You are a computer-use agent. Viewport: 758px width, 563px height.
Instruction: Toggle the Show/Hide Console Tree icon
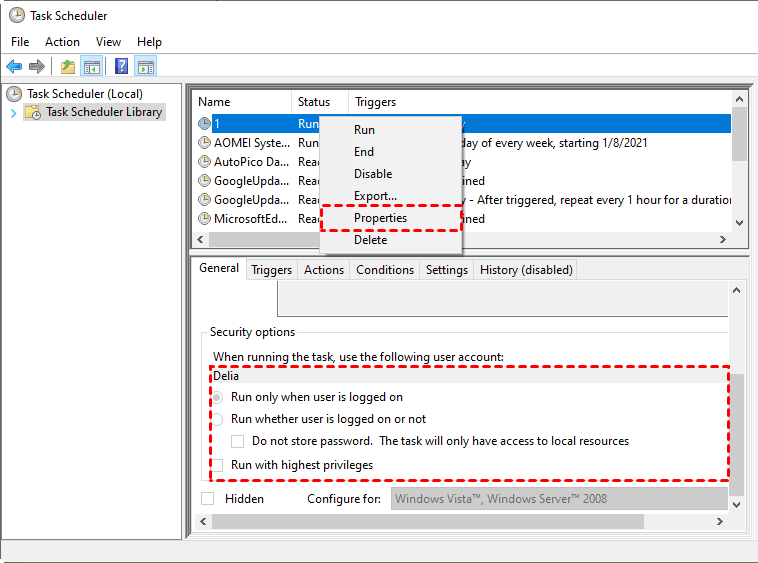click(92, 67)
